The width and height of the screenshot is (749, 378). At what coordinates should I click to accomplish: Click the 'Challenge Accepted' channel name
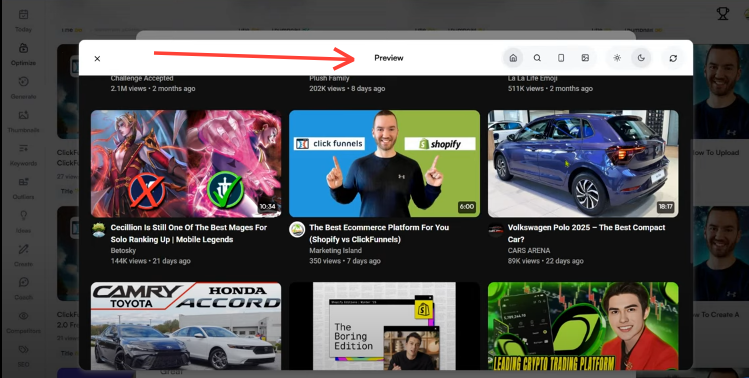(x=142, y=78)
